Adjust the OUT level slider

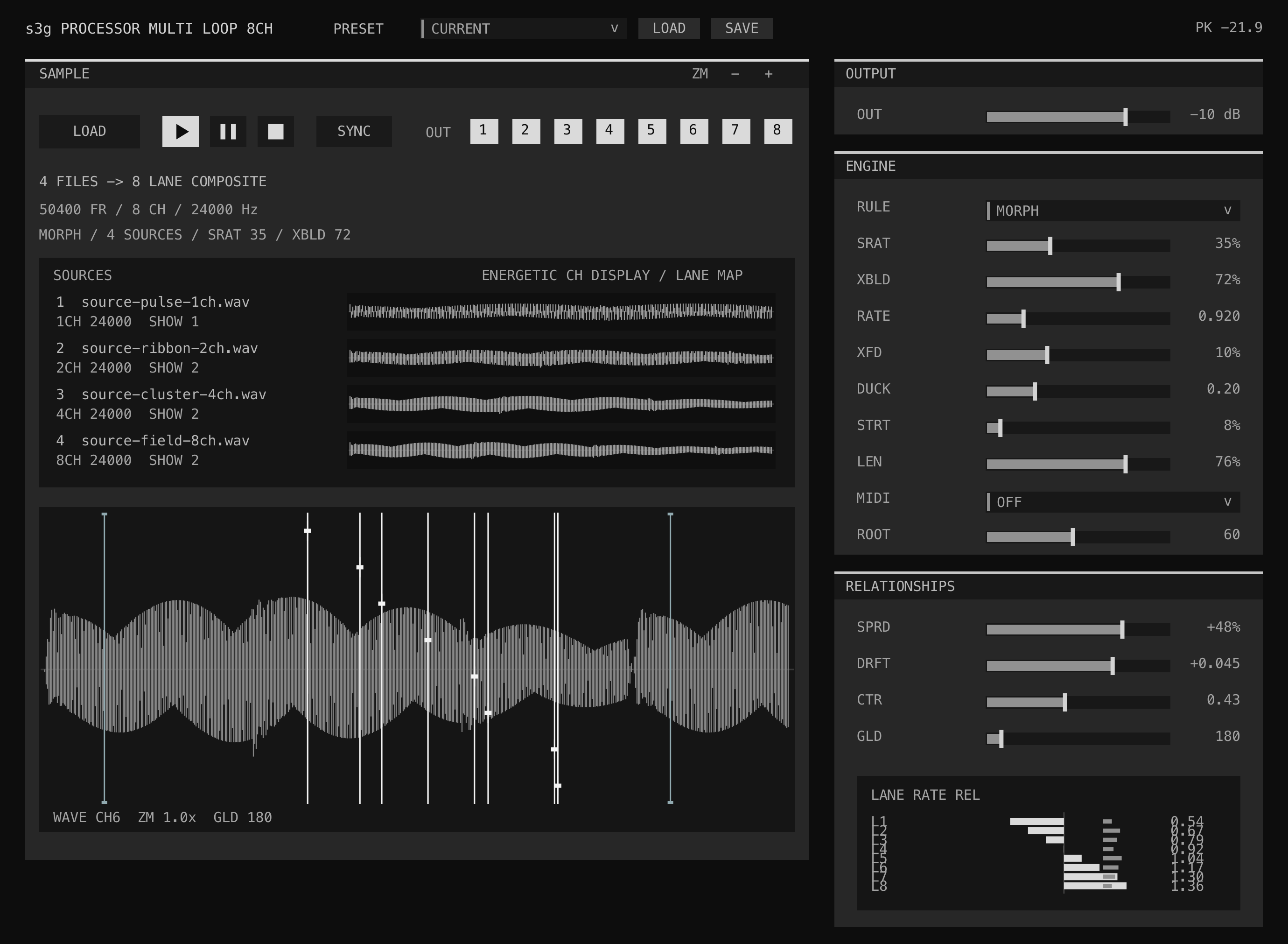click(x=1078, y=117)
